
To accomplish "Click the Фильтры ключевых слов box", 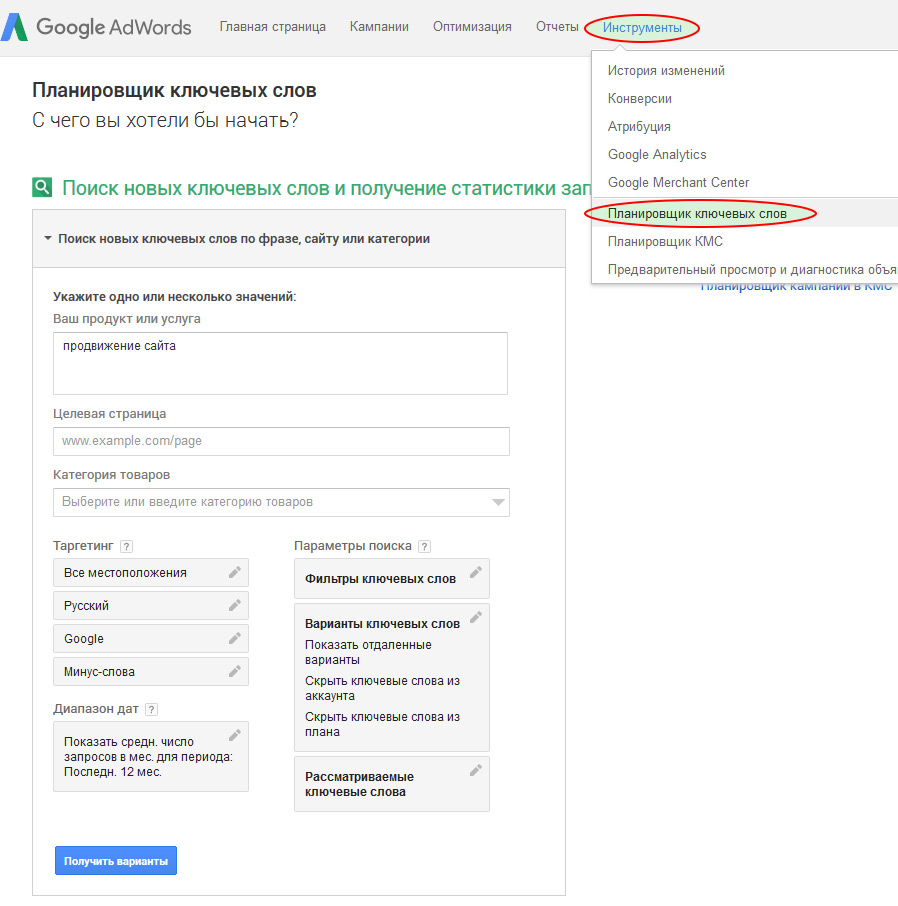I will [x=392, y=578].
